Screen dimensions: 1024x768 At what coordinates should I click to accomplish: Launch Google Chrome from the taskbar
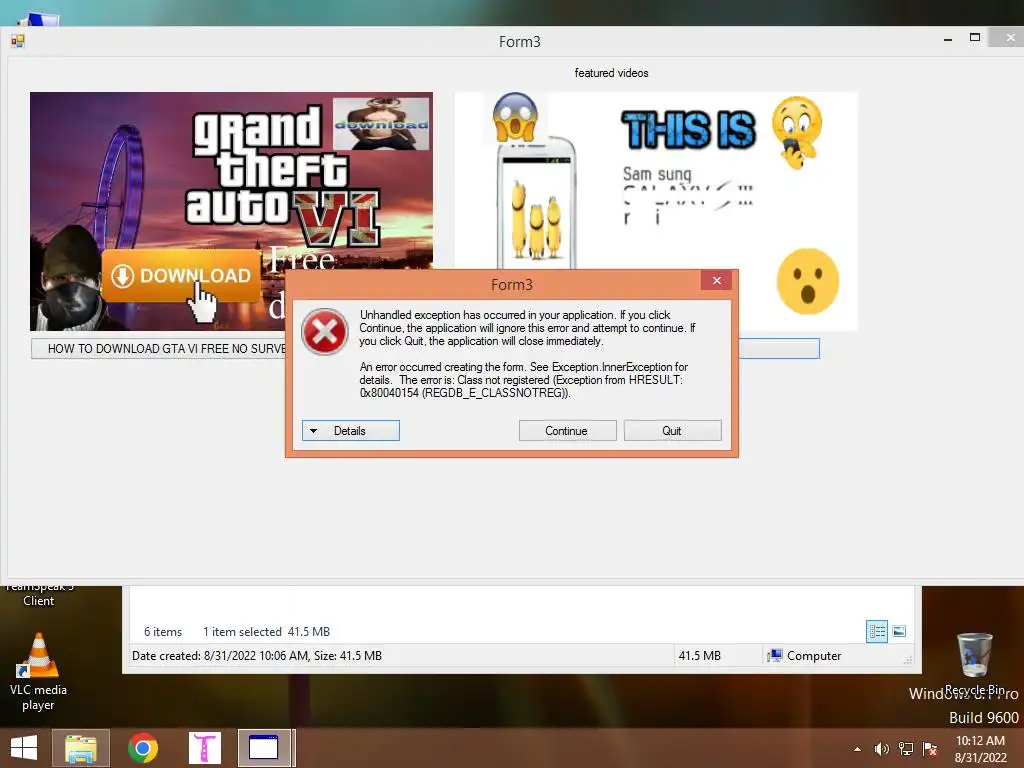pos(142,748)
